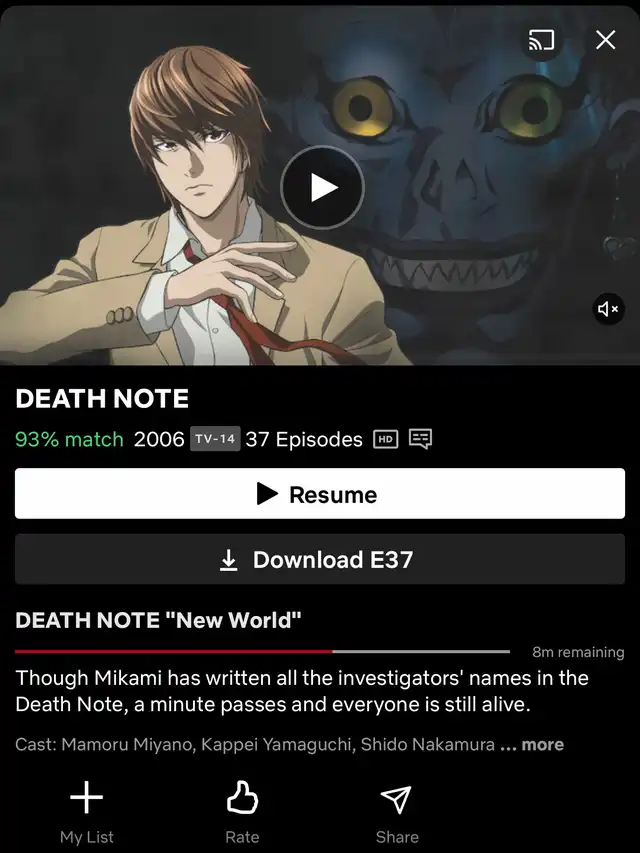Close the Death Note details panel

pos(606,40)
